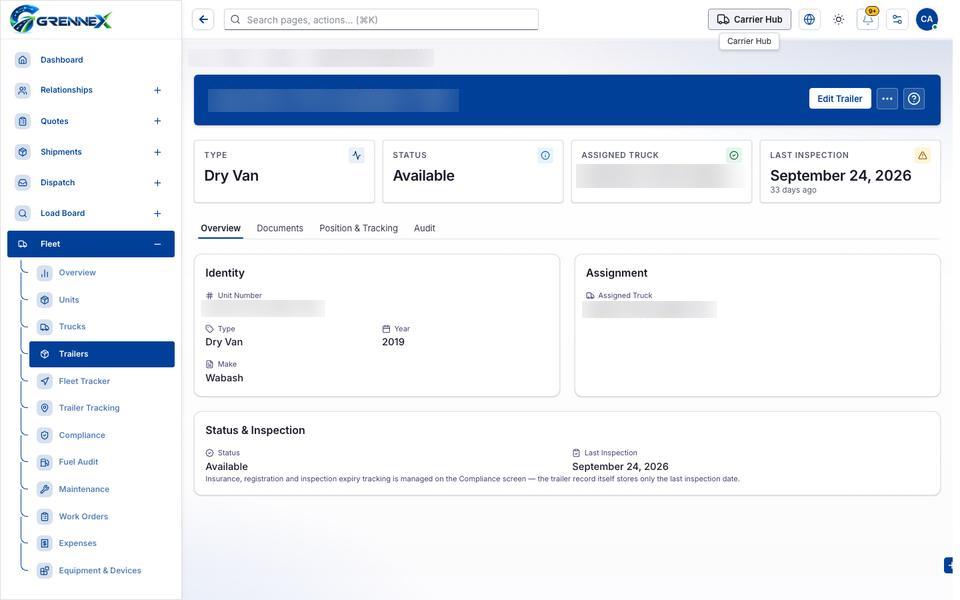Open the notifications bell
The width and height of the screenshot is (960, 600).
[868, 20]
